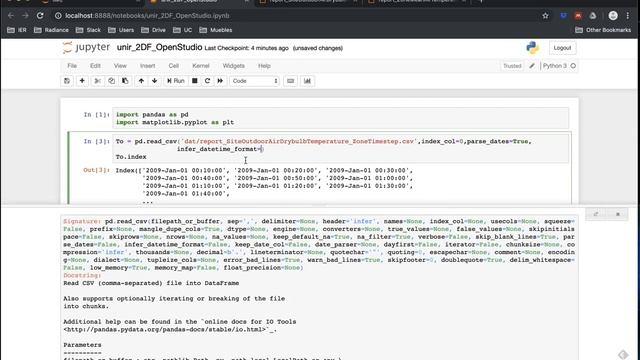Image resolution: width=640 pixels, height=360 pixels.
Task: Copy the selected cells
Action: pyautogui.click(x=111, y=81)
